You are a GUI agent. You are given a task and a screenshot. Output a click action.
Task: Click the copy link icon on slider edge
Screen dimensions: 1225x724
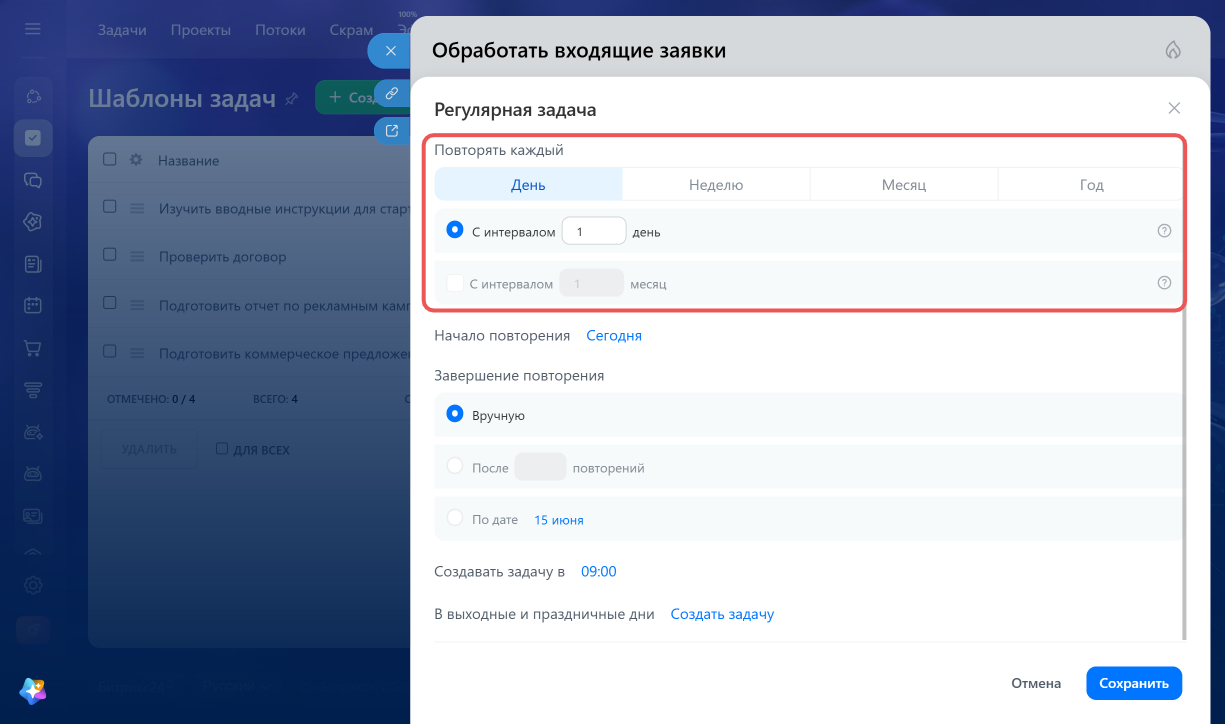392,93
